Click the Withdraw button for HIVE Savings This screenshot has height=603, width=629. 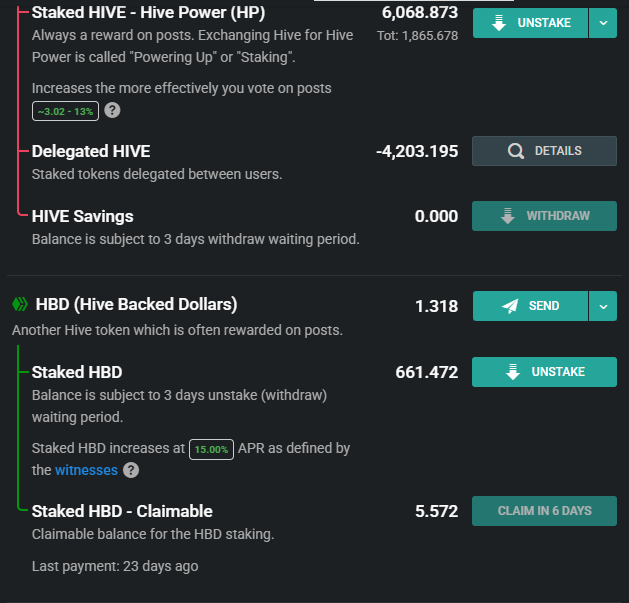(544, 216)
